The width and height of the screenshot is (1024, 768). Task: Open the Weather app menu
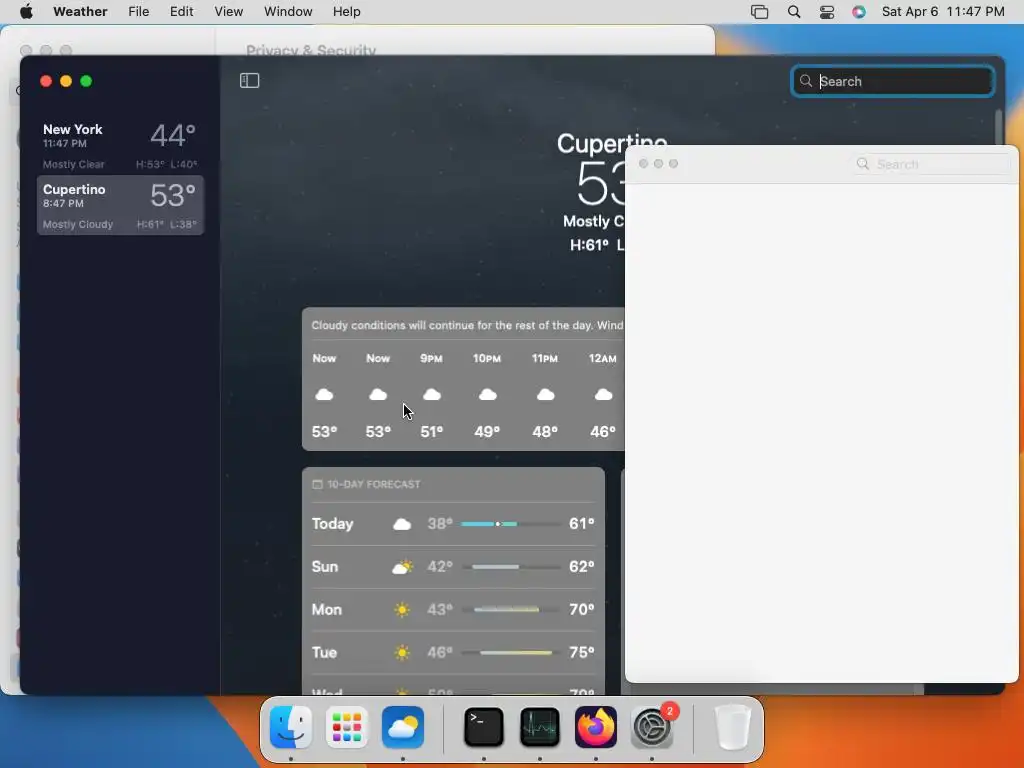coord(80,11)
